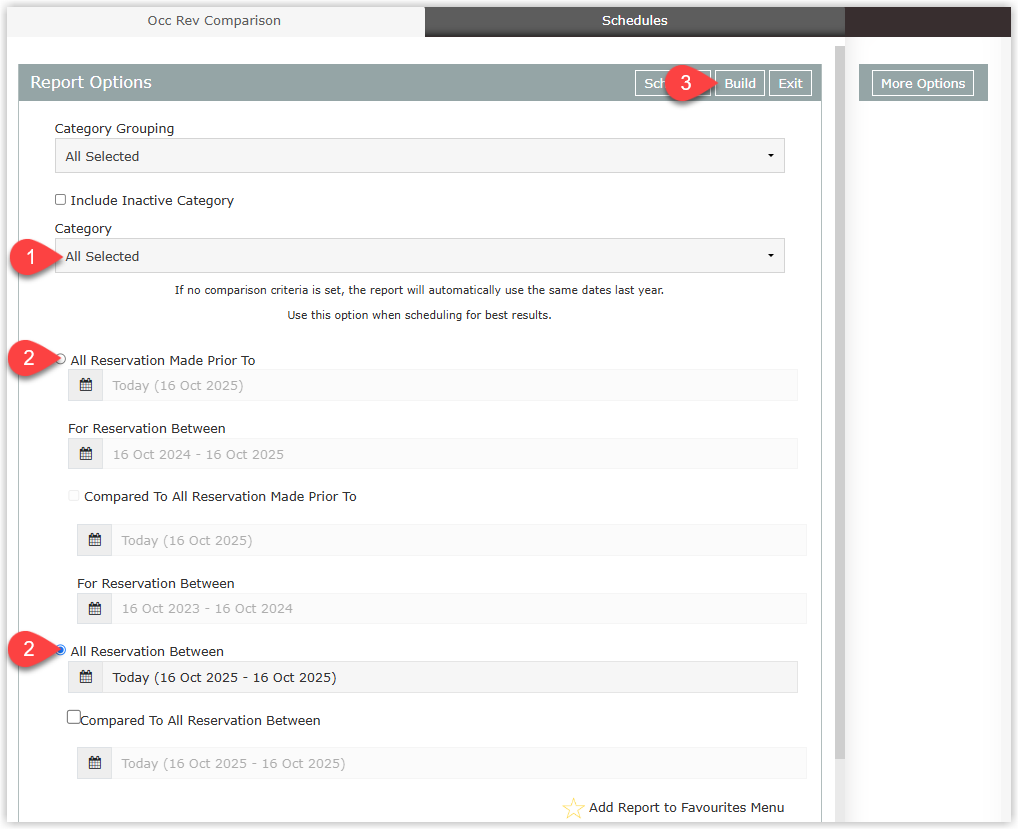Click the favourites star icon
The image size is (1019, 830).
pos(573,808)
